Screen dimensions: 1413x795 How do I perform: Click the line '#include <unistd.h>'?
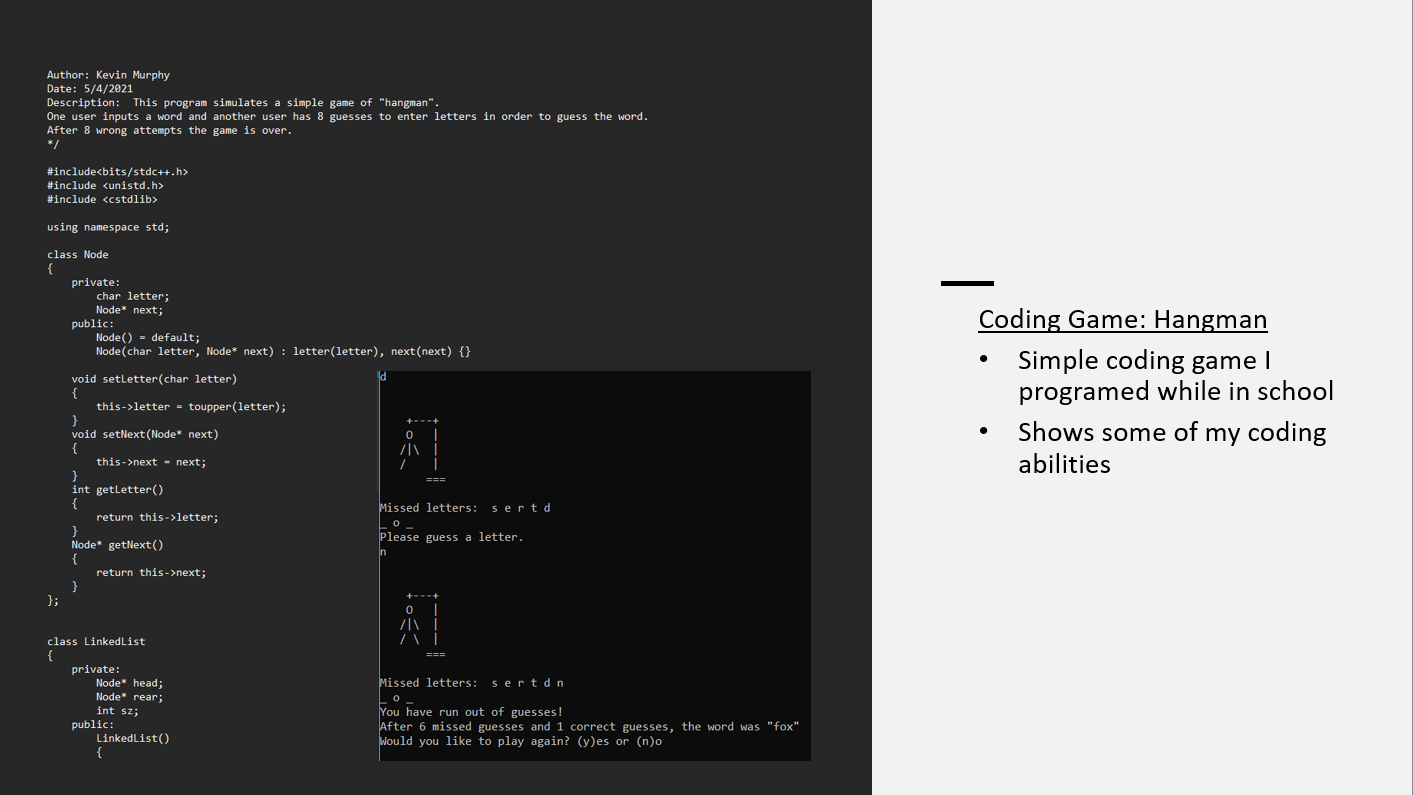tap(105, 186)
